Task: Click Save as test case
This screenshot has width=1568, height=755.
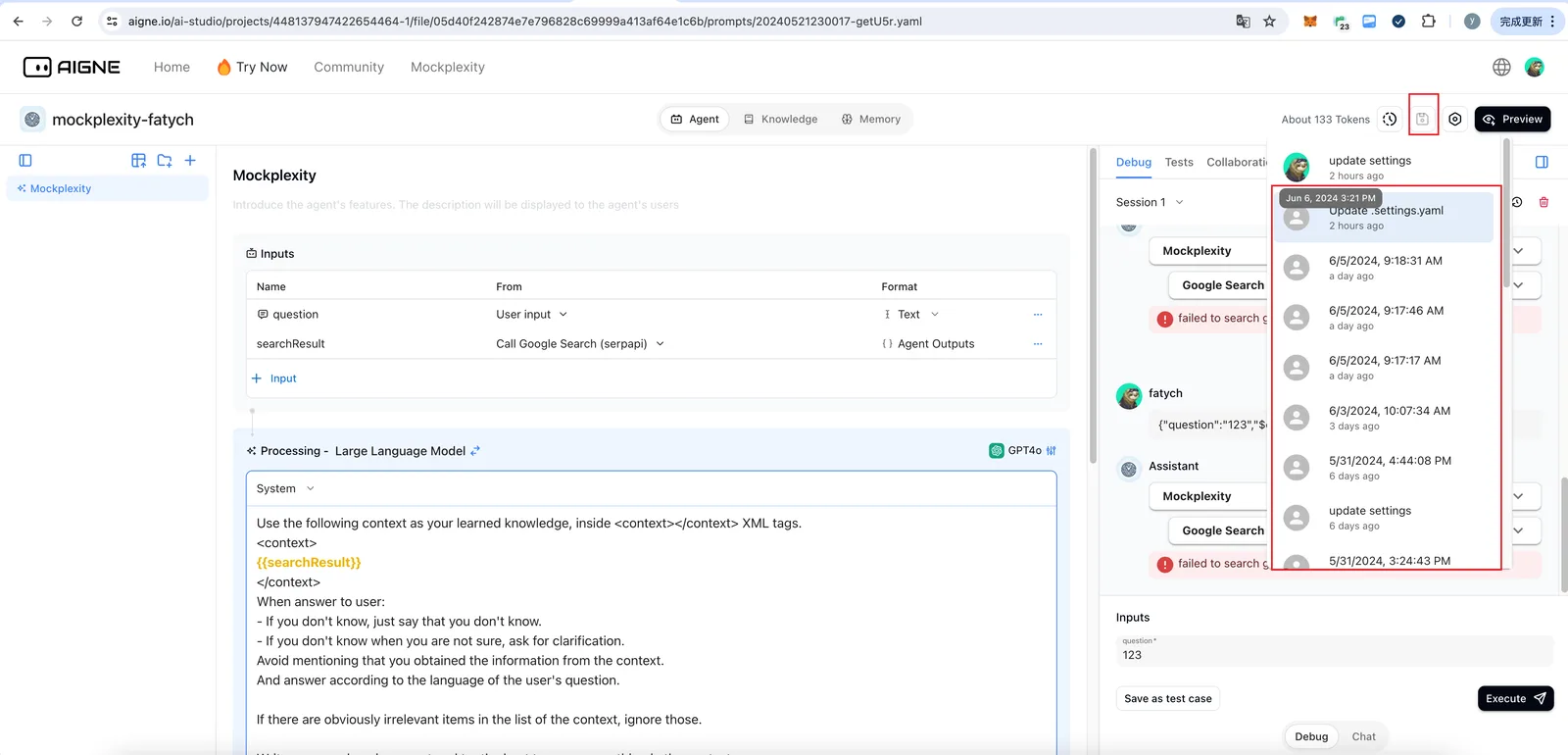Action: 1168,698
